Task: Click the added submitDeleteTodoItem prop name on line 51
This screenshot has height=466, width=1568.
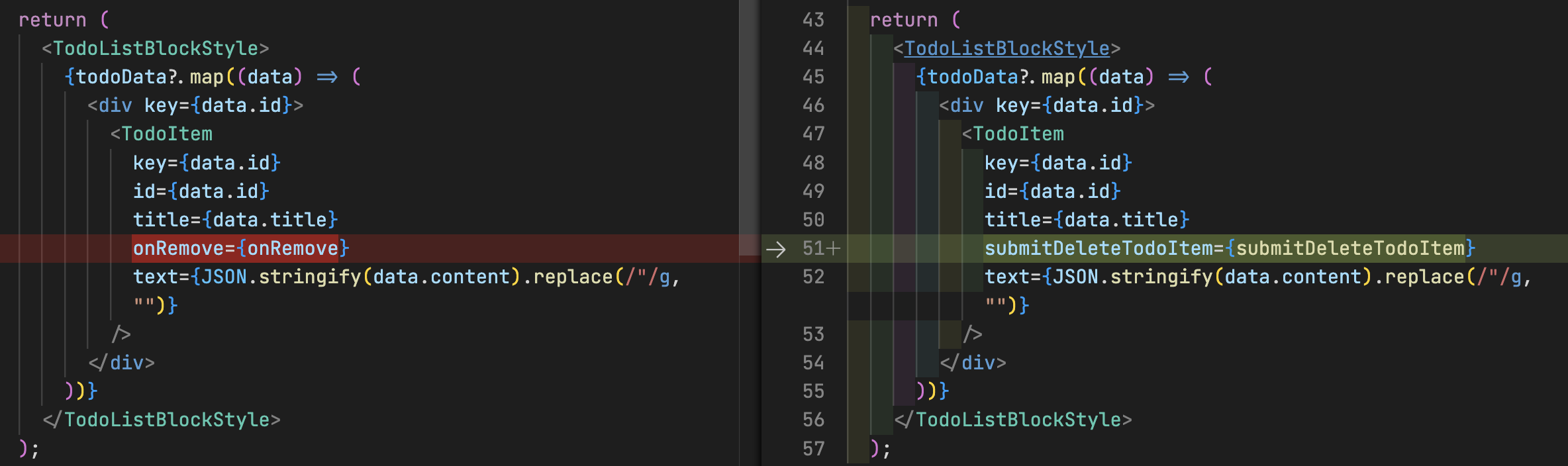Action: click(1099, 248)
